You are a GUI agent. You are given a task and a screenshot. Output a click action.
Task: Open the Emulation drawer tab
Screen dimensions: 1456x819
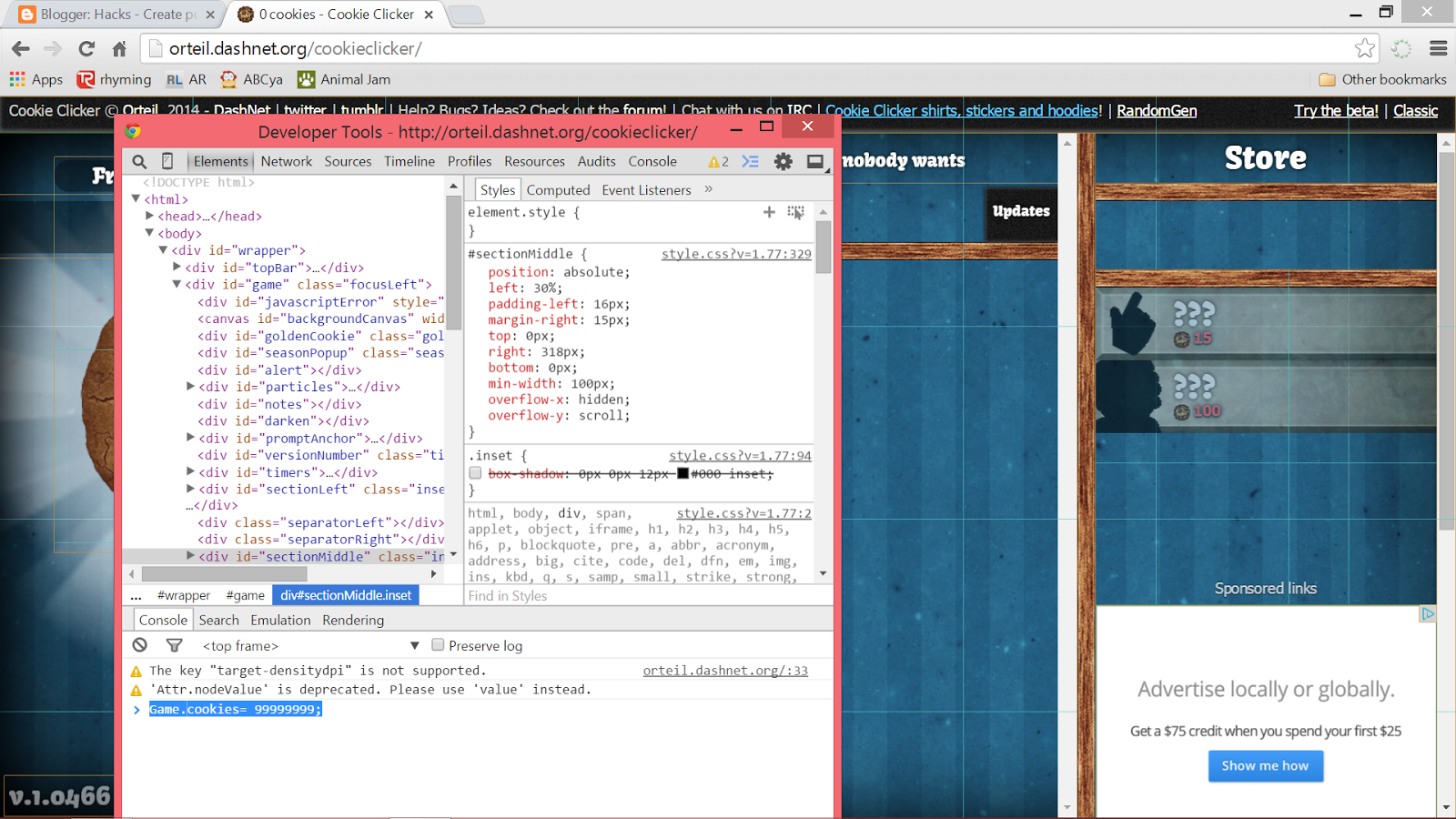pyautogui.click(x=280, y=620)
